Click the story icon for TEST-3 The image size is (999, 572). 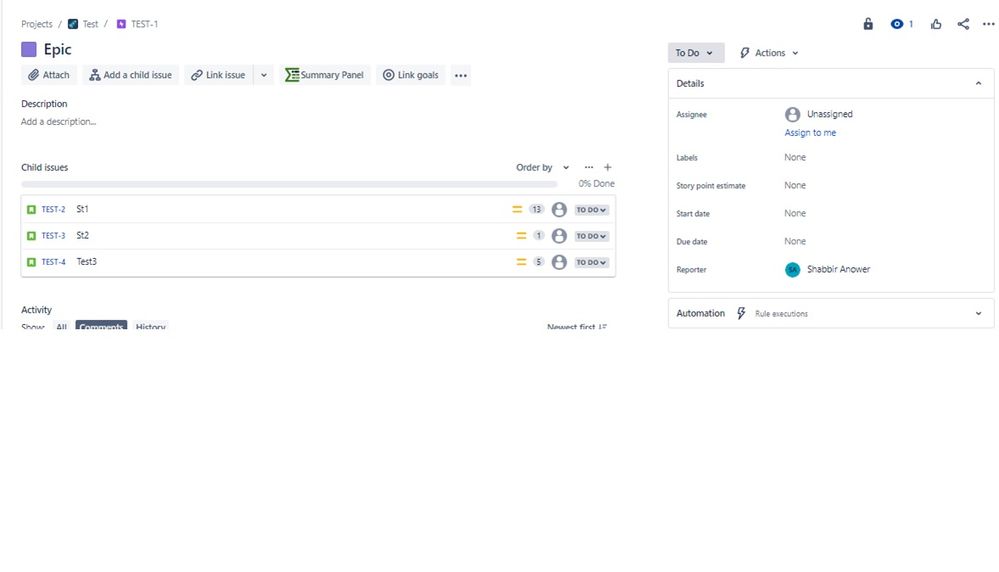pos(31,236)
